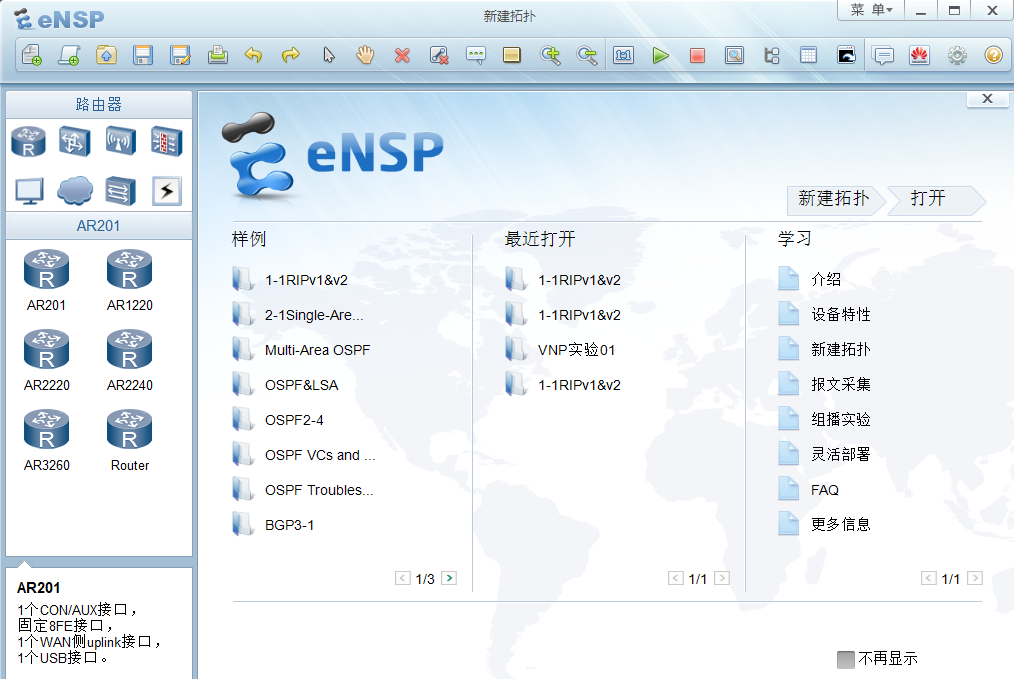Image resolution: width=1014 pixels, height=679 pixels.
Task: Click the zoom in magnifier icon
Action: point(550,56)
